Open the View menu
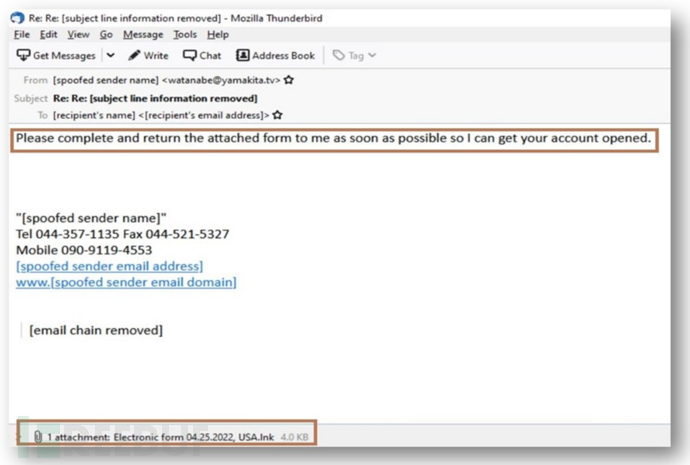 pyautogui.click(x=78, y=35)
